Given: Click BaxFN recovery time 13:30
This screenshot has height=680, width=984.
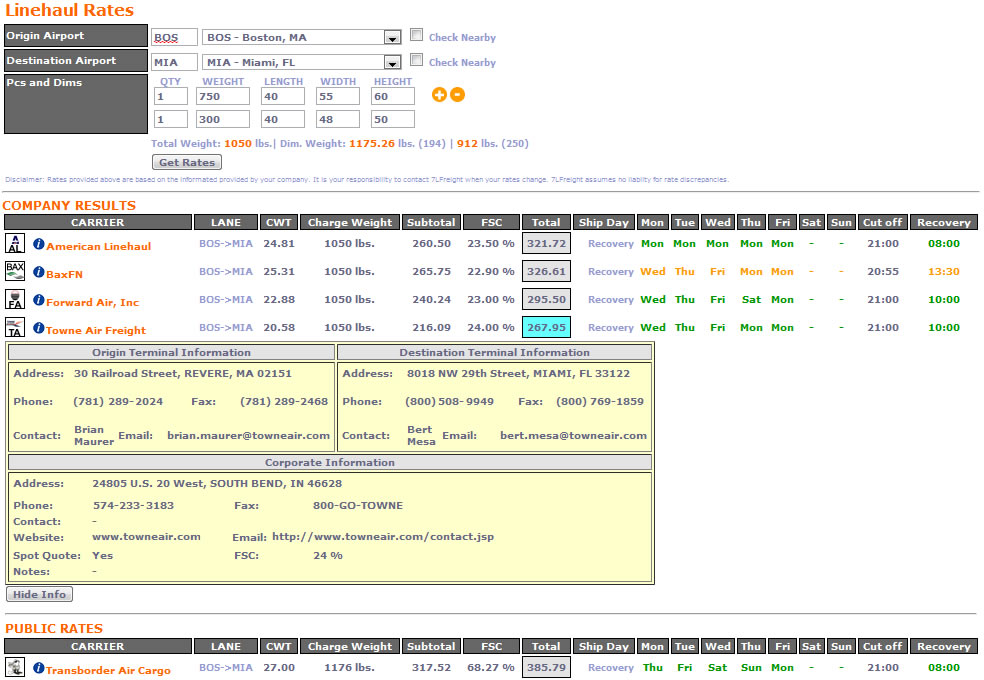Looking at the screenshot, I should [x=944, y=272].
